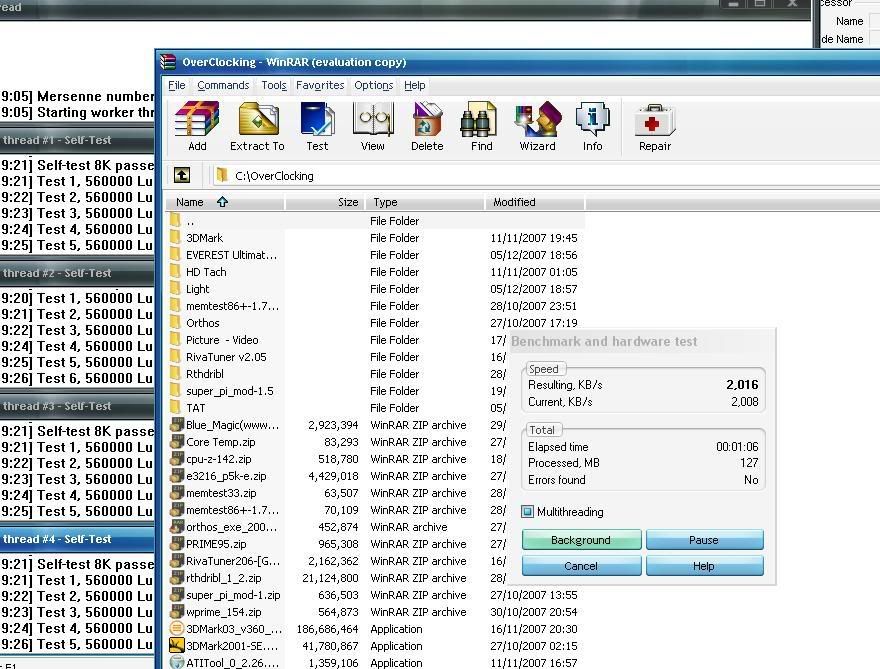Select the 3DMark2001-SE application icon
The height and width of the screenshot is (669, 880).
[x=177, y=645]
